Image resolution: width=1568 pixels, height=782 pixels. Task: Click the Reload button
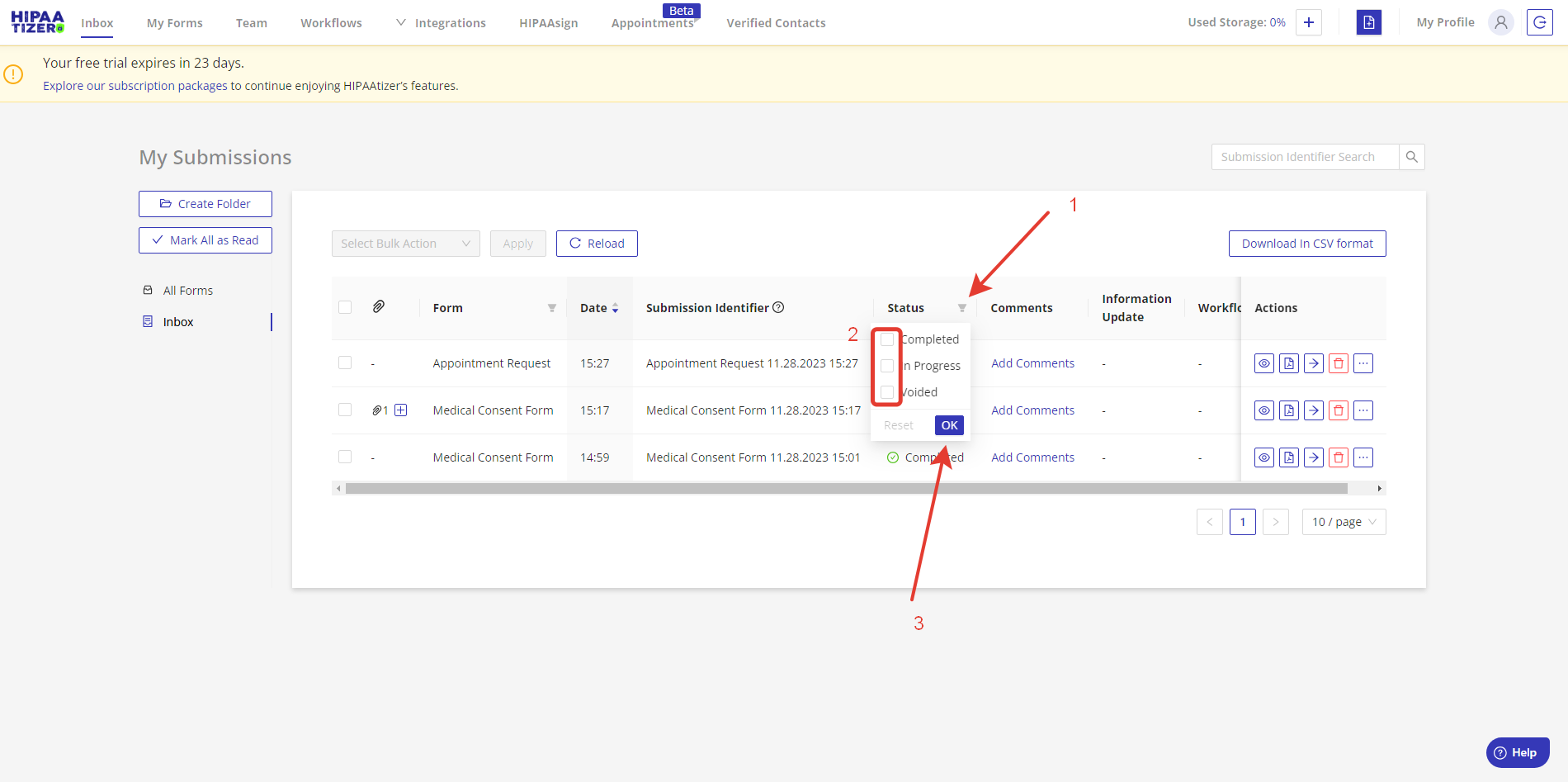(597, 244)
